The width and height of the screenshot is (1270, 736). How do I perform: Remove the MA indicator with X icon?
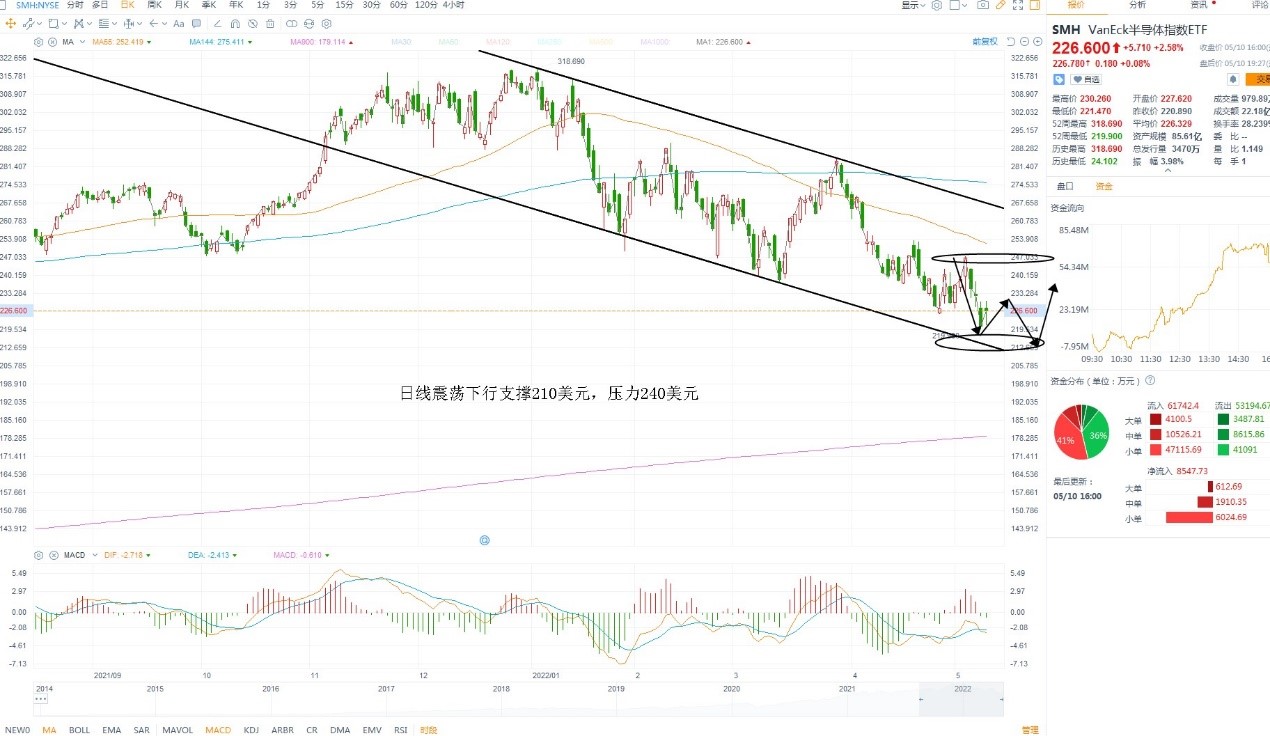52,42
